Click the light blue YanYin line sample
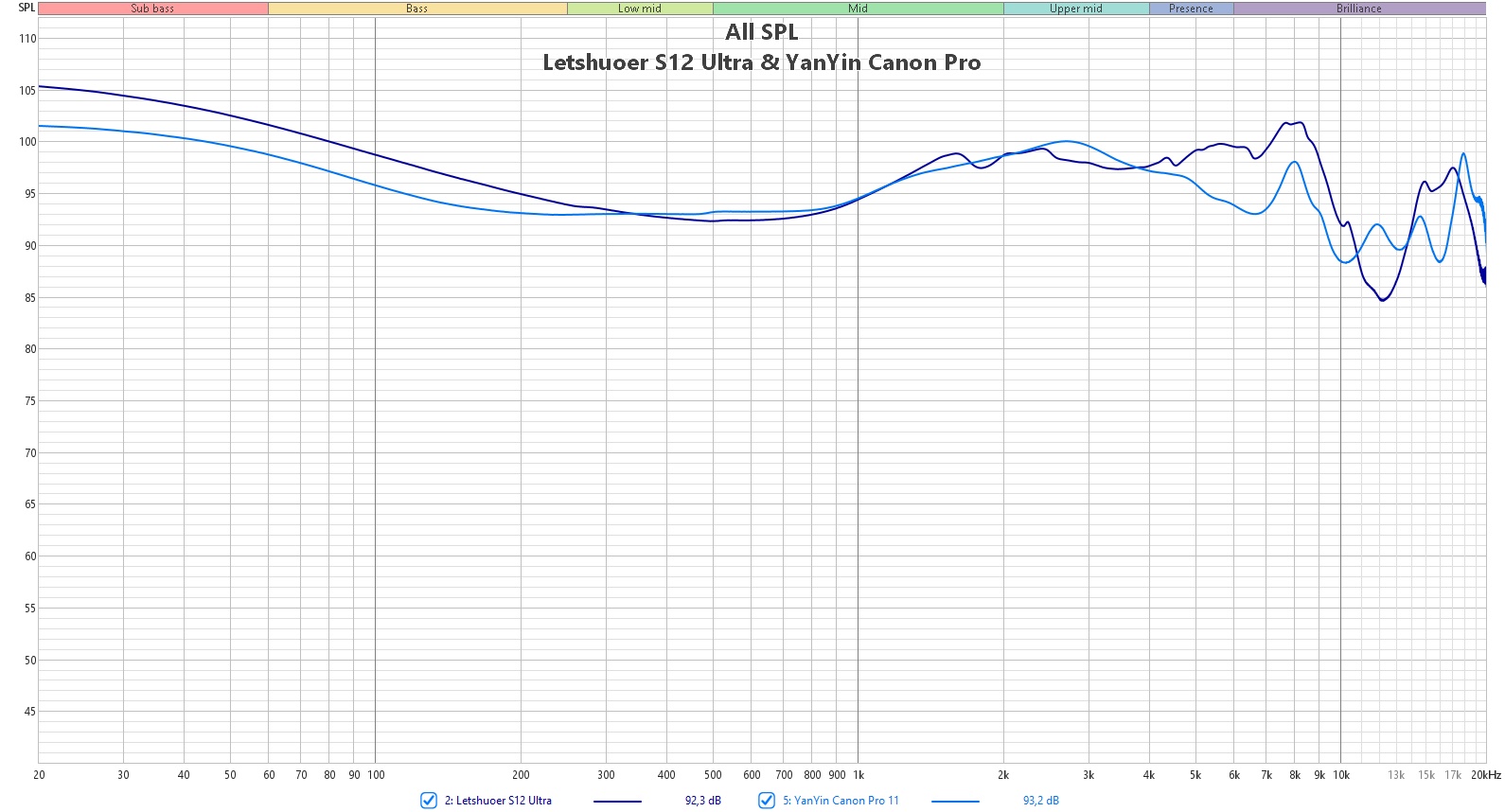1505x812 pixels. pyautogui.click(x=955, y=802)
